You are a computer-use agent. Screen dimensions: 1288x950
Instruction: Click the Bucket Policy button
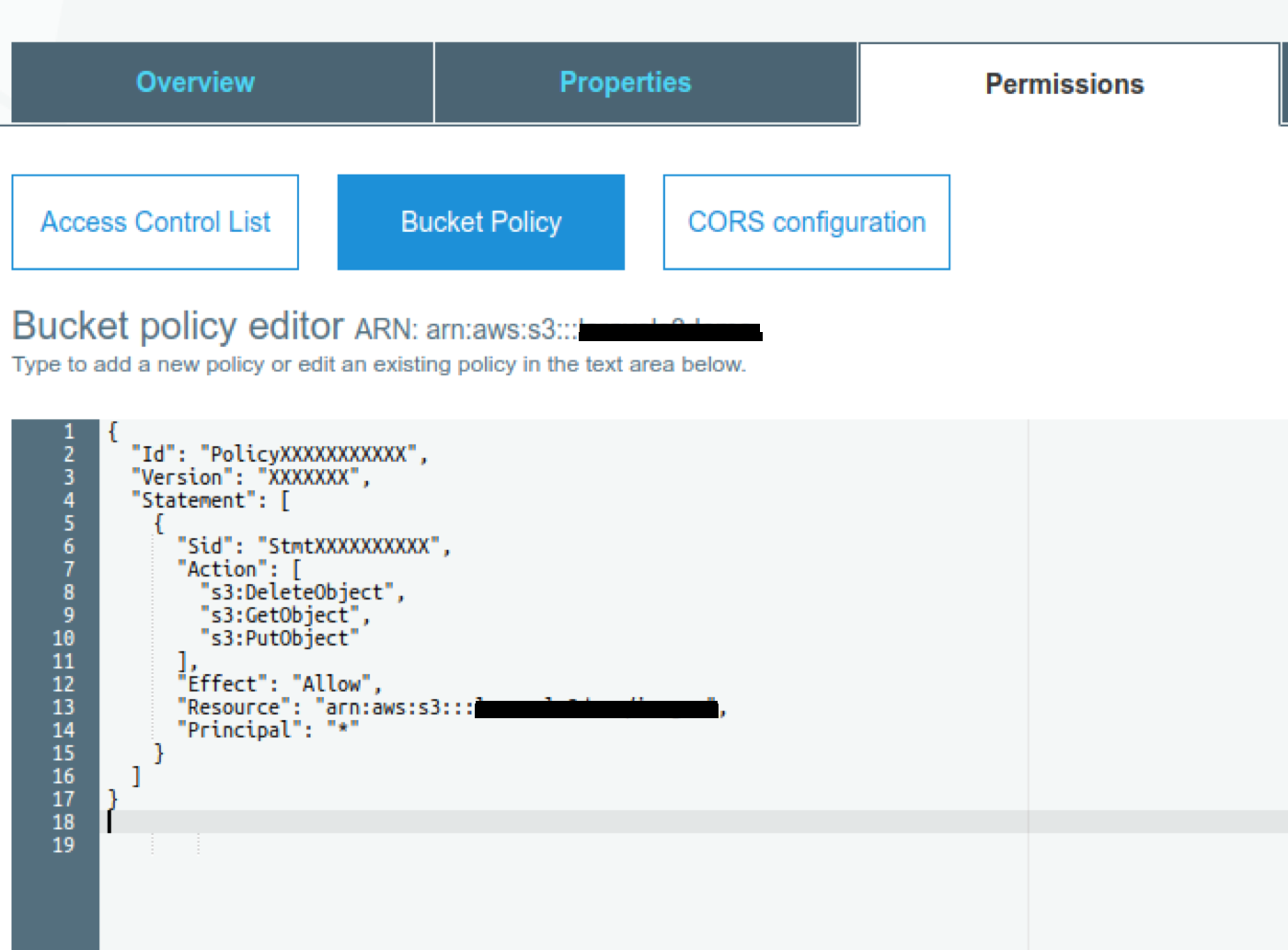point(480,223)
